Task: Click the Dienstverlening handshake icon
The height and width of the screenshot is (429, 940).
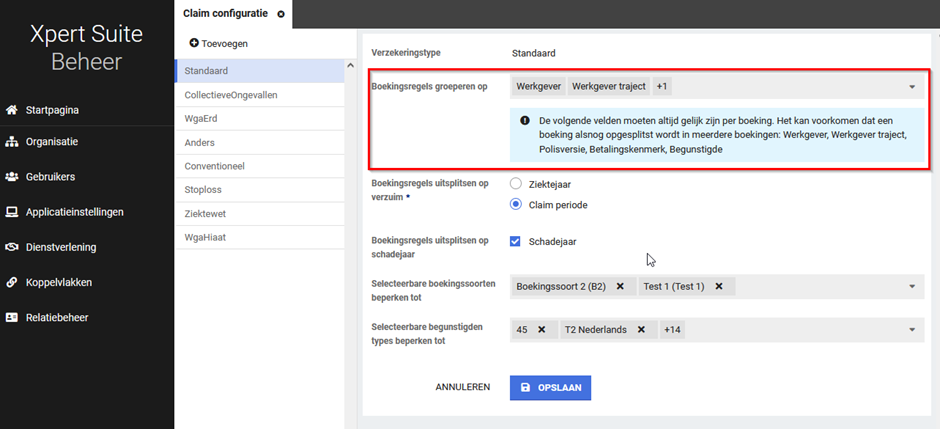Action: (x=12, y=247)
